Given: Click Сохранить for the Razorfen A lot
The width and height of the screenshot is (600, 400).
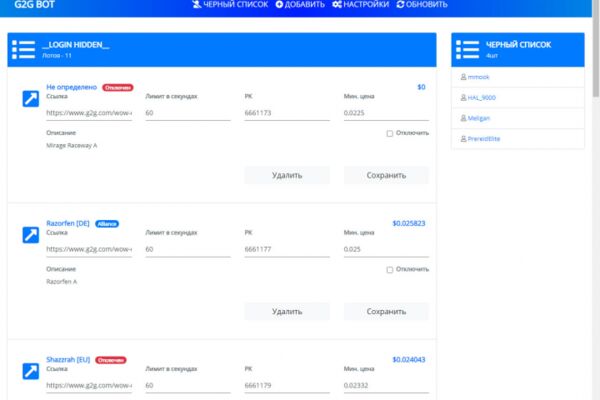Looking at the screenshot, I should (x=386, y=312).
